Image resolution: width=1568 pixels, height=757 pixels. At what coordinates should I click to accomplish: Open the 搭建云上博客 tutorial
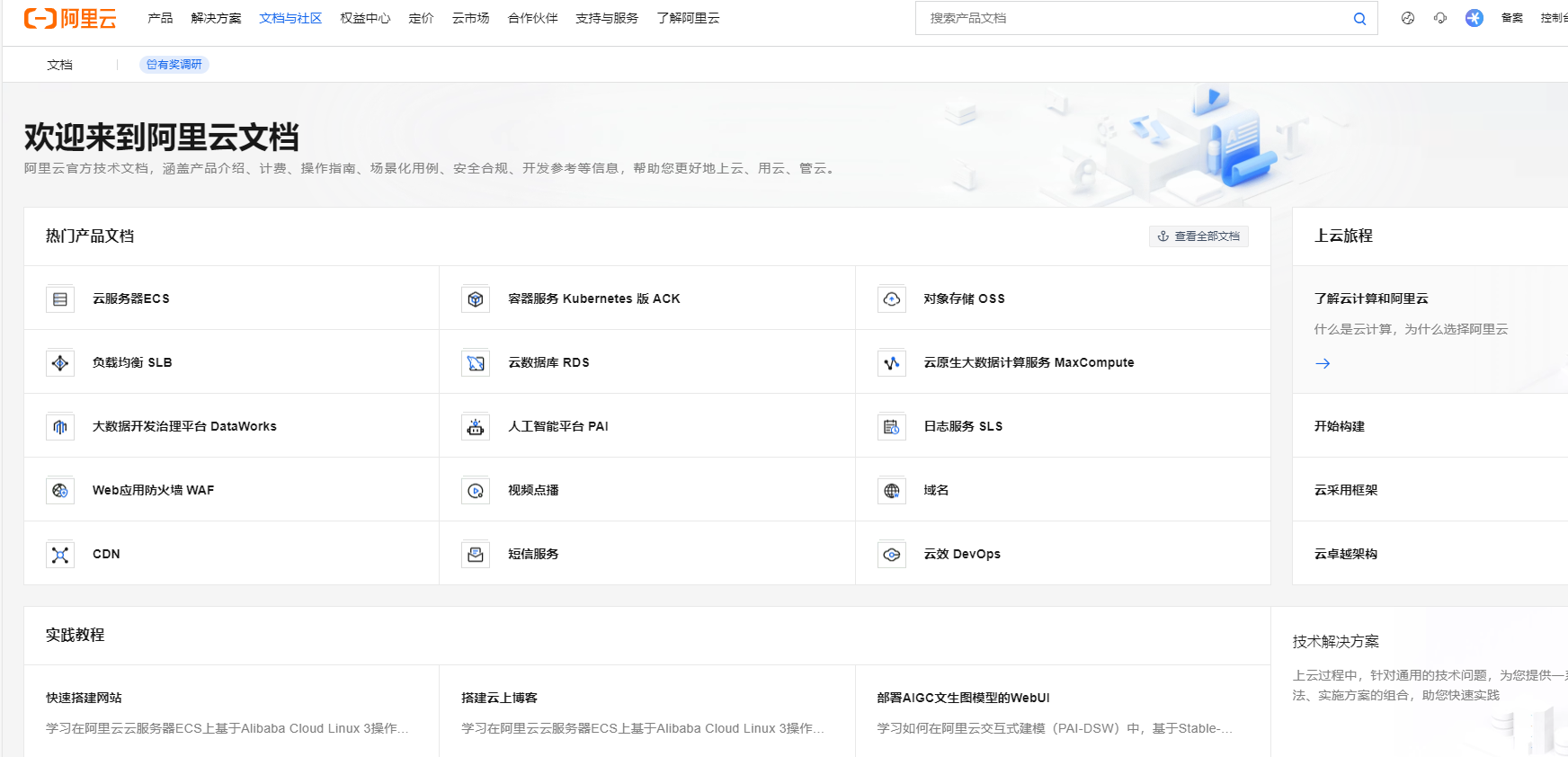[499, 698]
